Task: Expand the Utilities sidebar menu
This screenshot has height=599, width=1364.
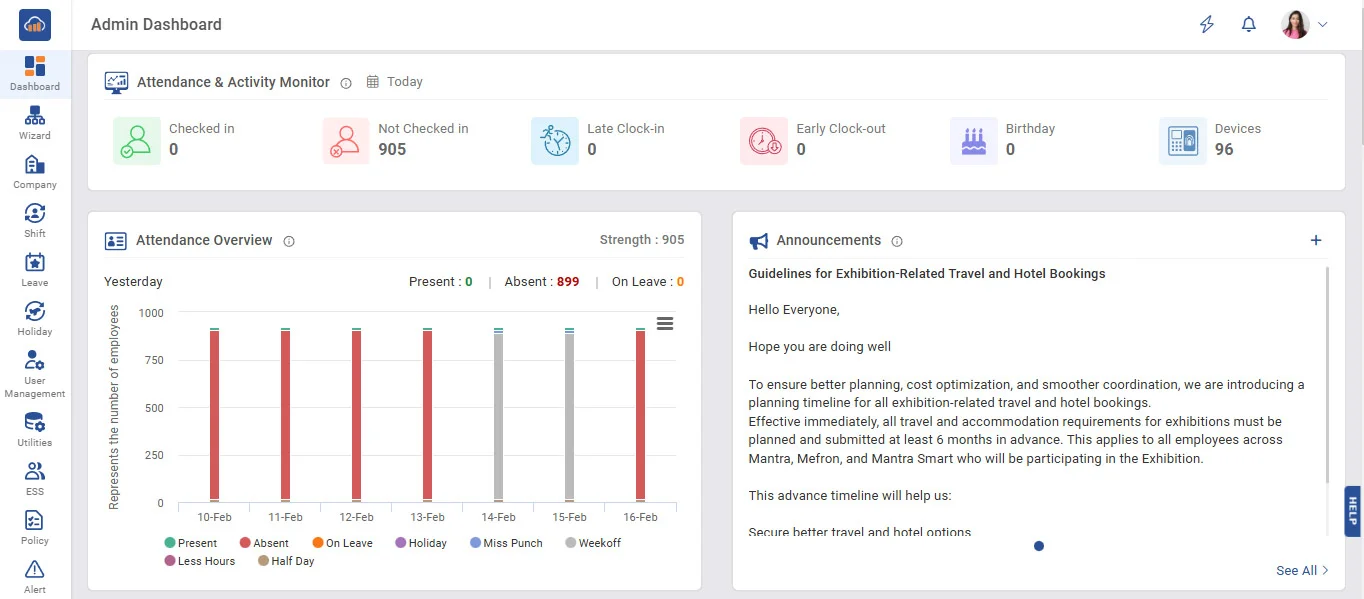Action: [x=35, y=428]
